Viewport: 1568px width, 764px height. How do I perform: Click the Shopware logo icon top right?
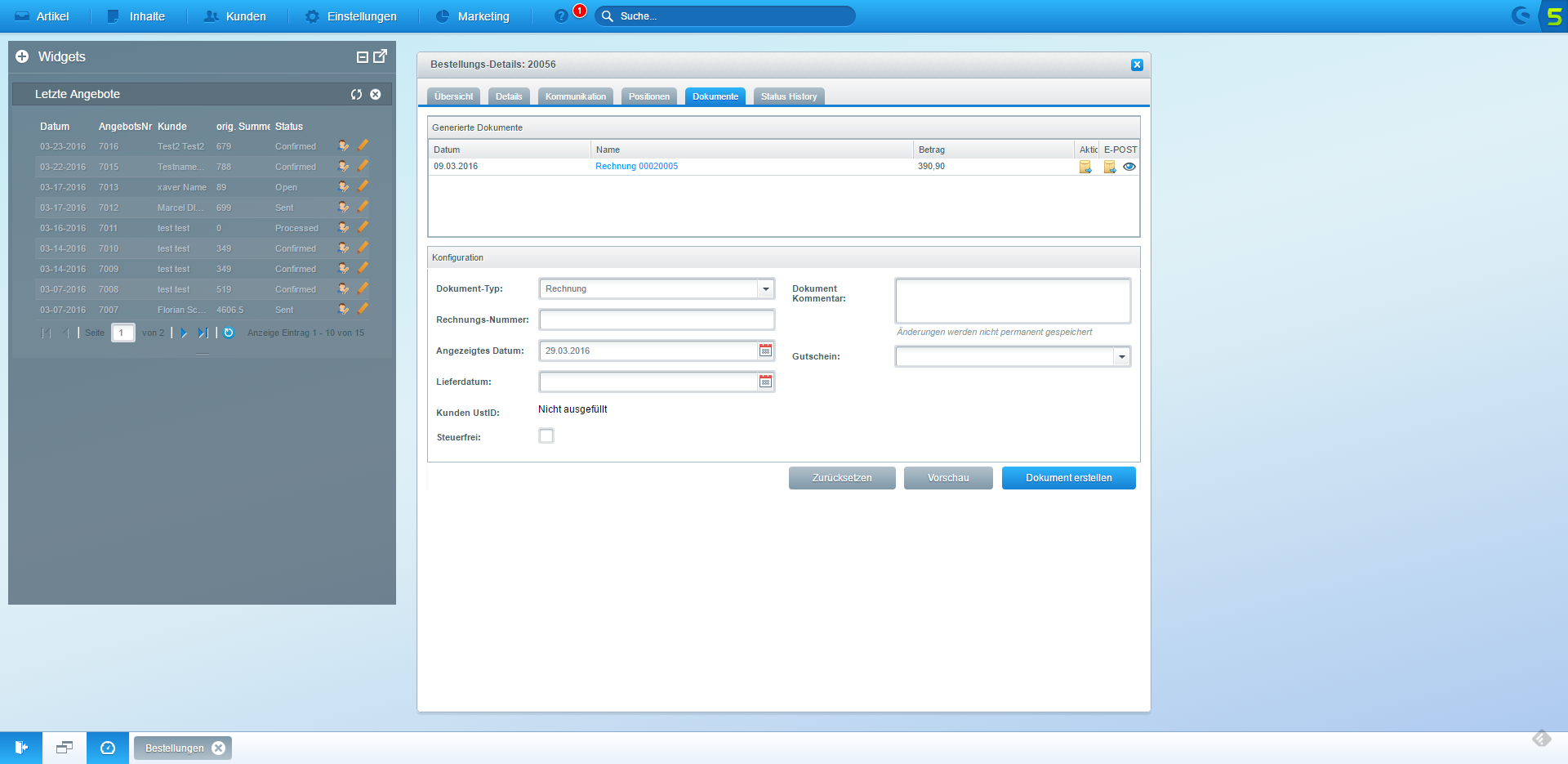1520,16
